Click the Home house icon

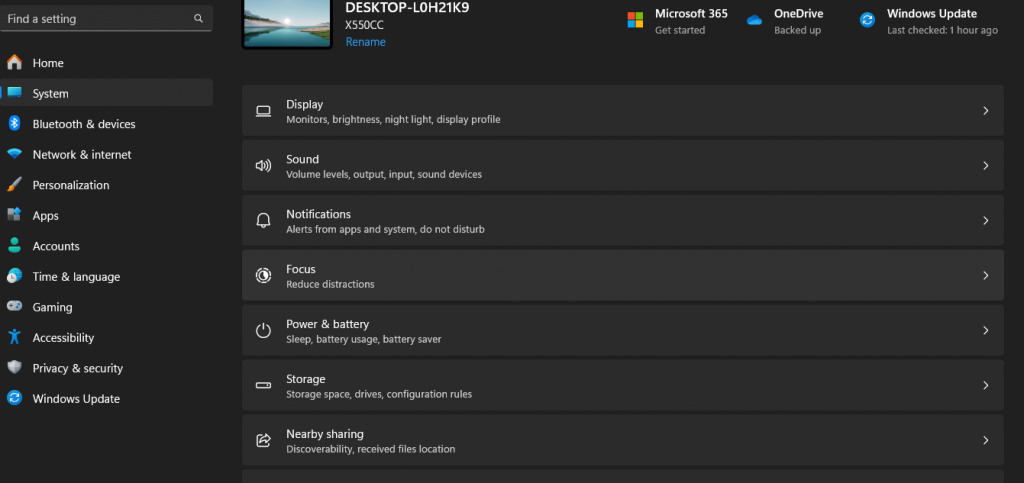coord(14,63)
